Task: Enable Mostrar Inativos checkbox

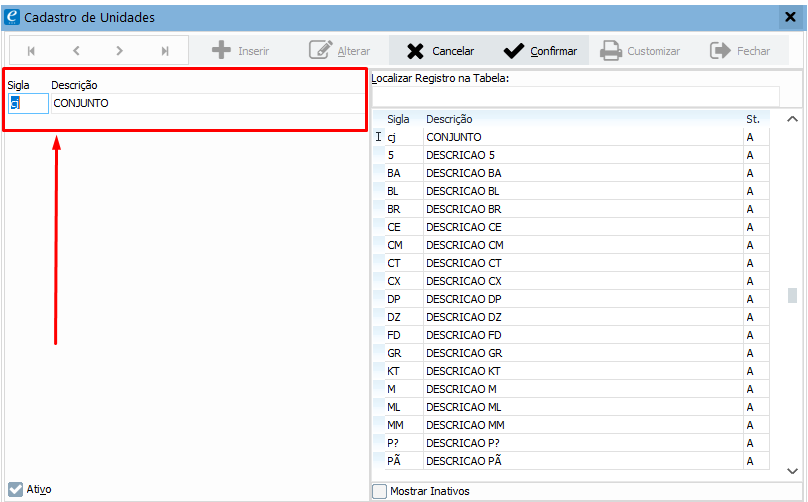Action: (379, 491)
